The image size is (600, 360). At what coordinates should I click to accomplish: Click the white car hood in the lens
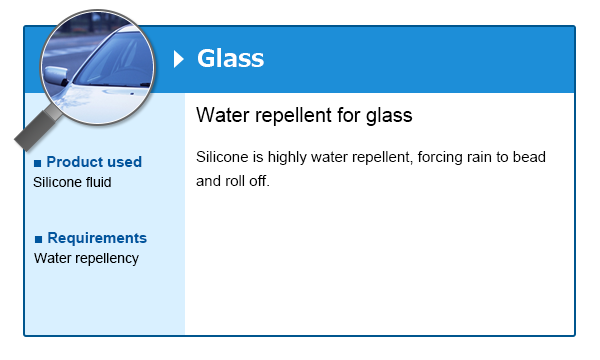[107, 101]
